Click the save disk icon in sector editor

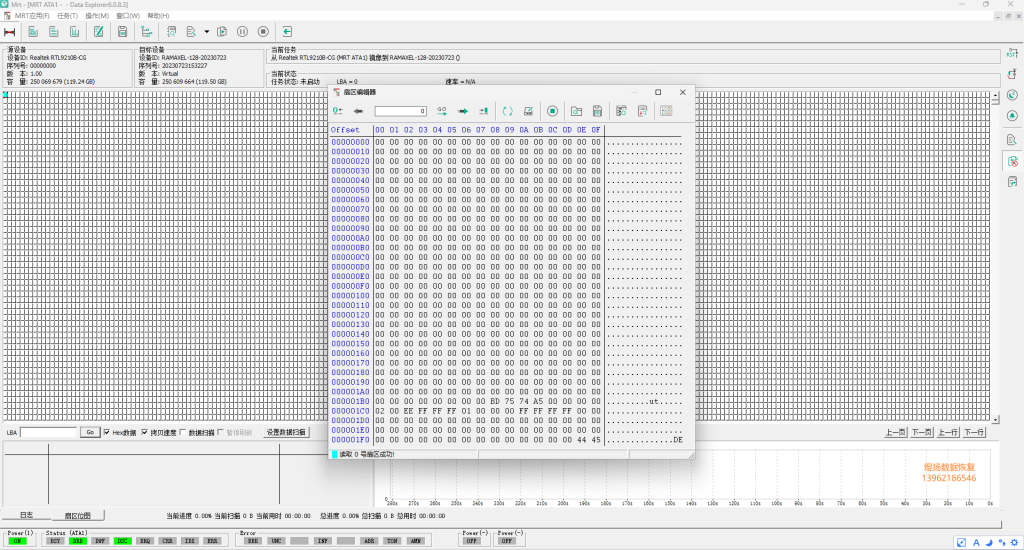(597, 111)
